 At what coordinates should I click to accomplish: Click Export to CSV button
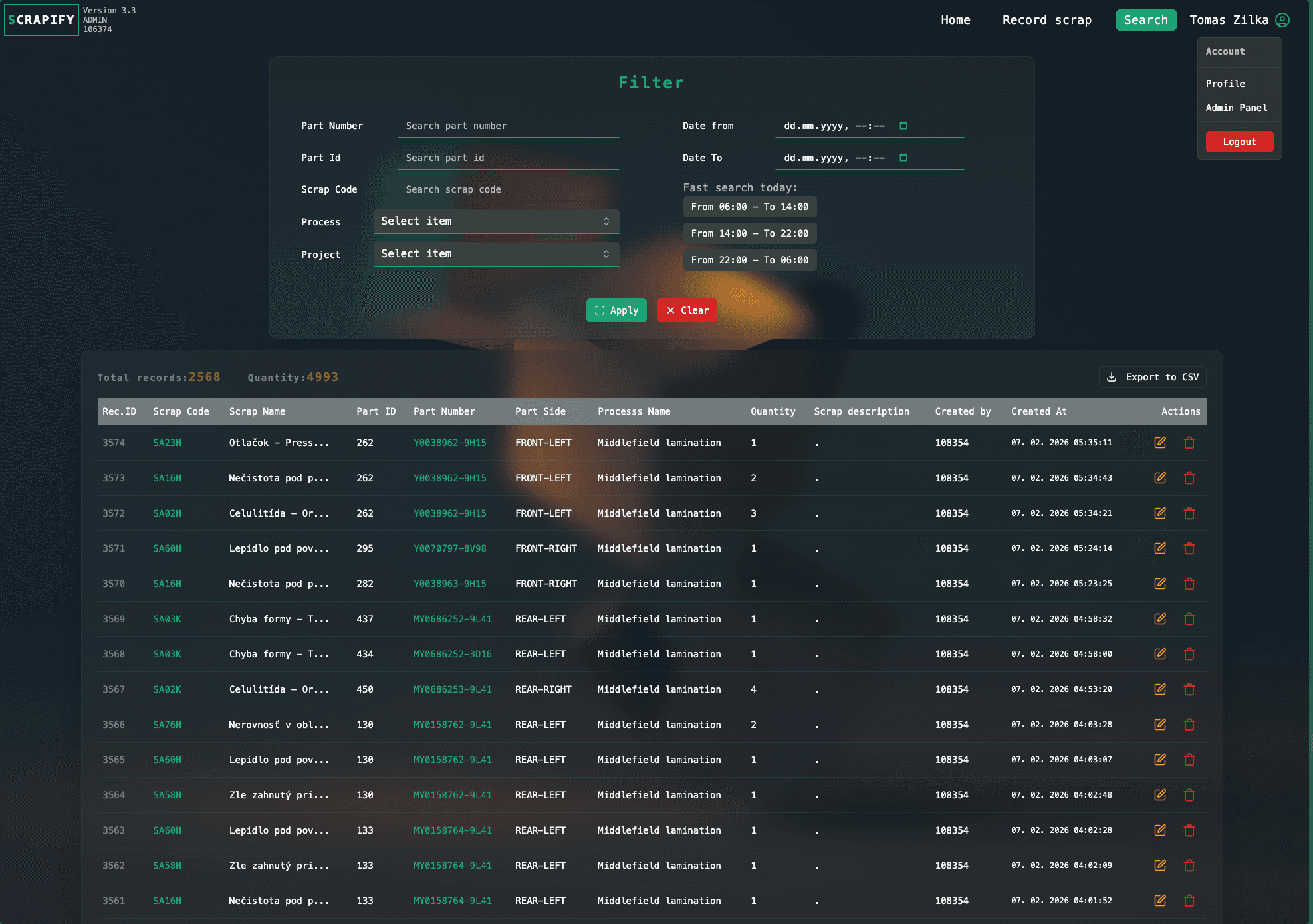coord(1152,377)
